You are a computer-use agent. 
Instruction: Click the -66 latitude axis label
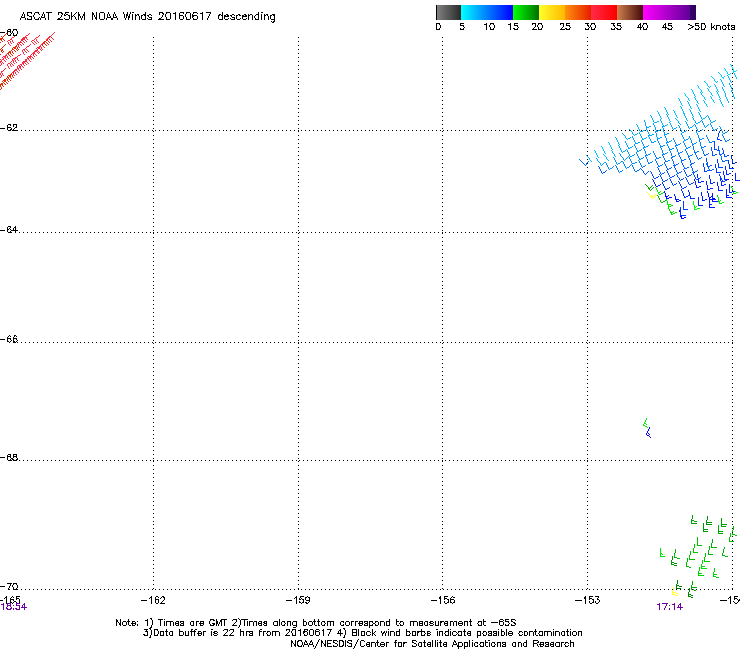[9, 340]
